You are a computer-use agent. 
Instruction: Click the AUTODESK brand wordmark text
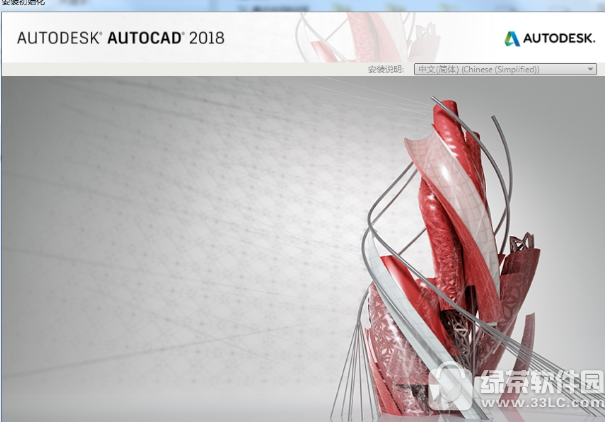(x=559, y=38)
